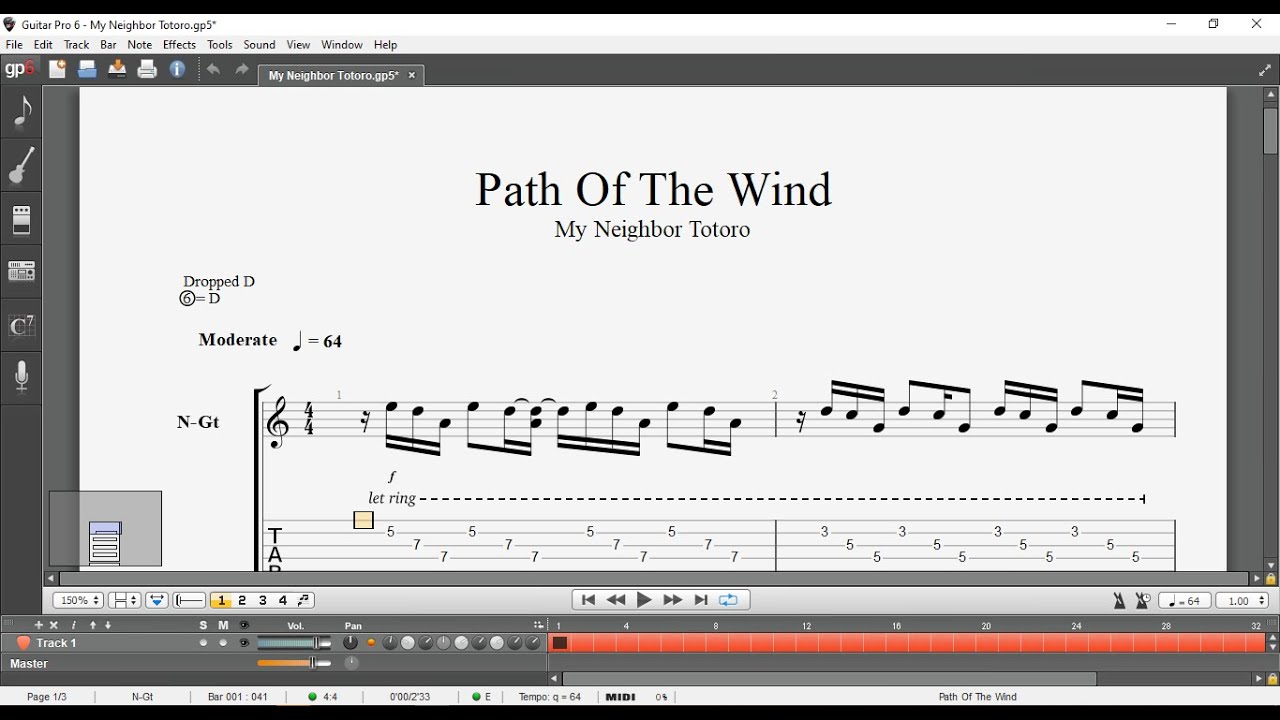1280x720 pixels.
Task: Close the My Neighbor Totoro.gp5 tab
Action: 412,75
